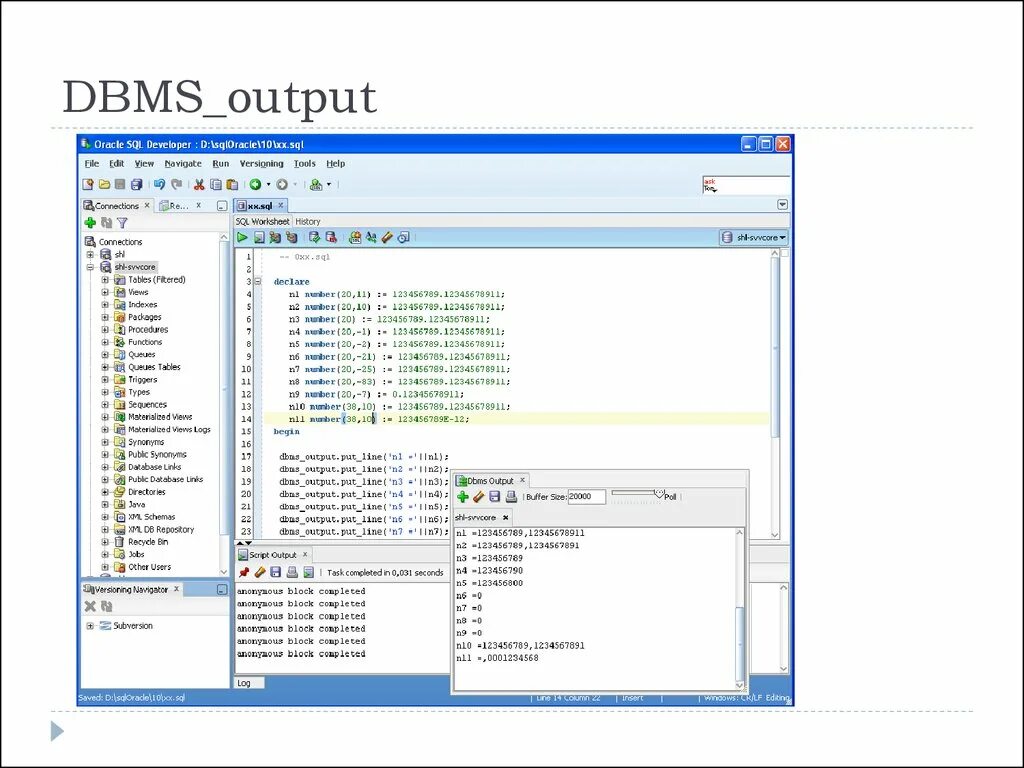Click the Run Script icon in worksheet toolbar
The height and width of the screenshot is (768, 1024).
coord(259,238)
